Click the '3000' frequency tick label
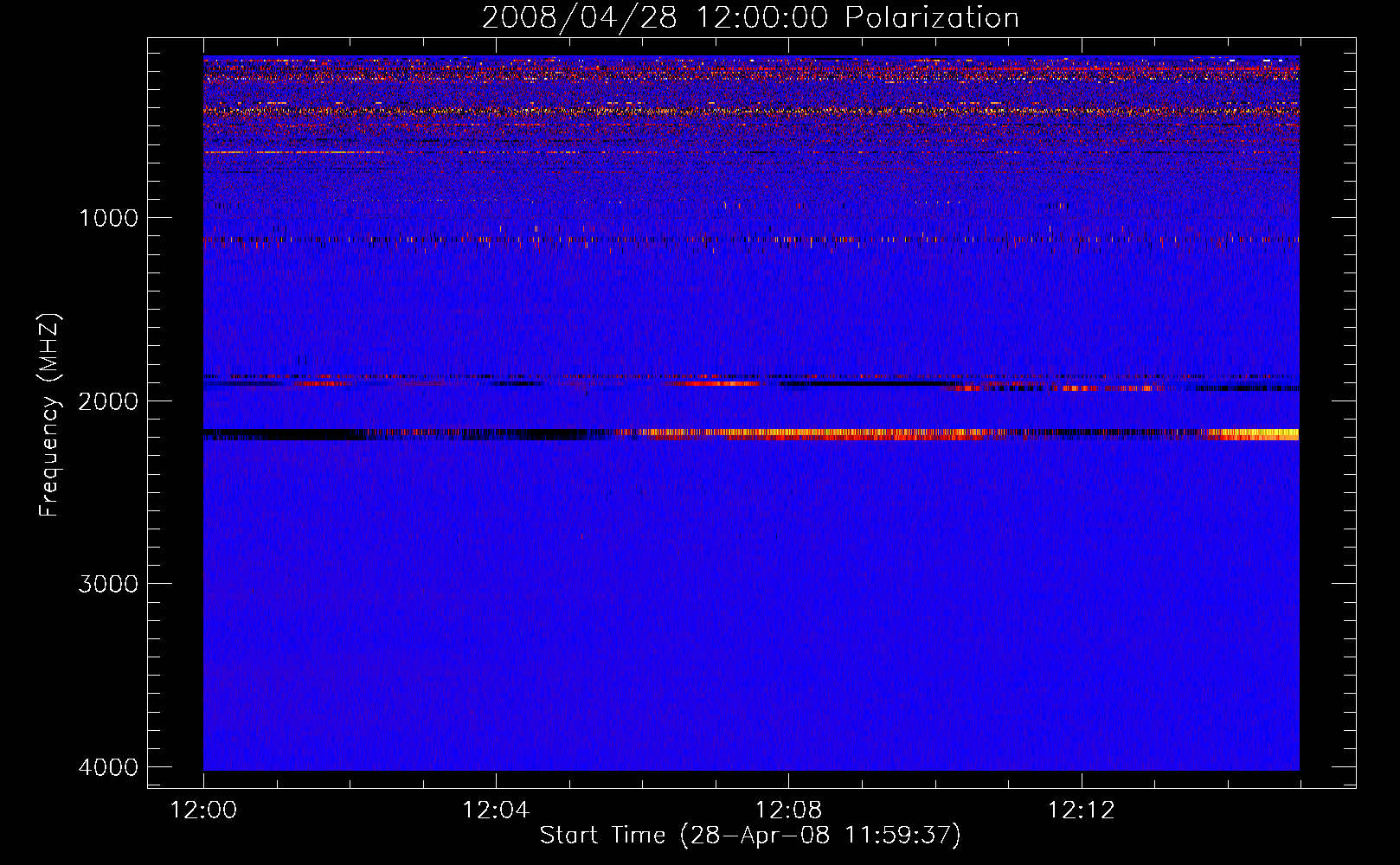Viewport: 1400px width, 865px height. point(108,584)
